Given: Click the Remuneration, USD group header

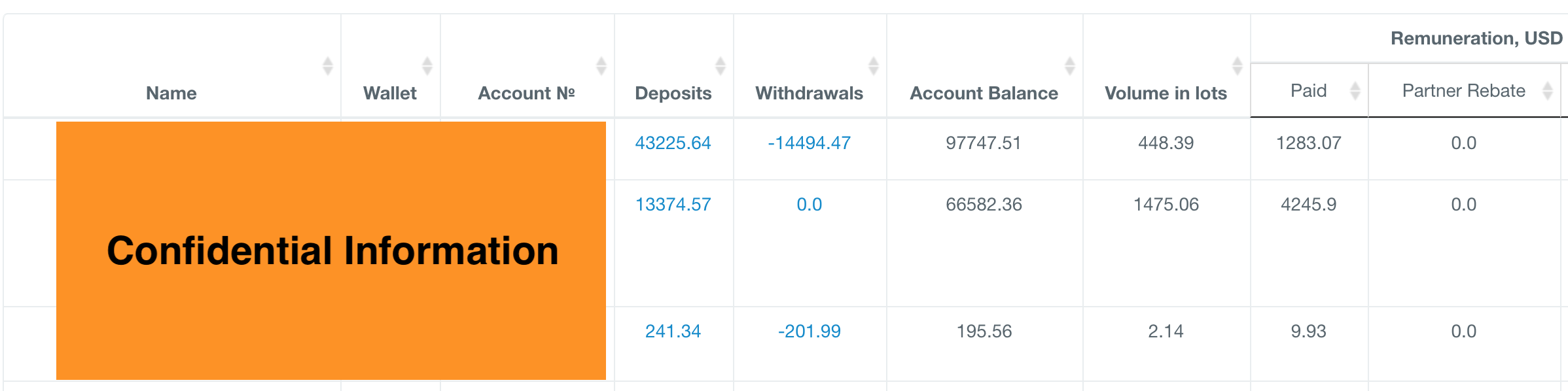Looking at the screenshot, I should (x=1476, y=39).
